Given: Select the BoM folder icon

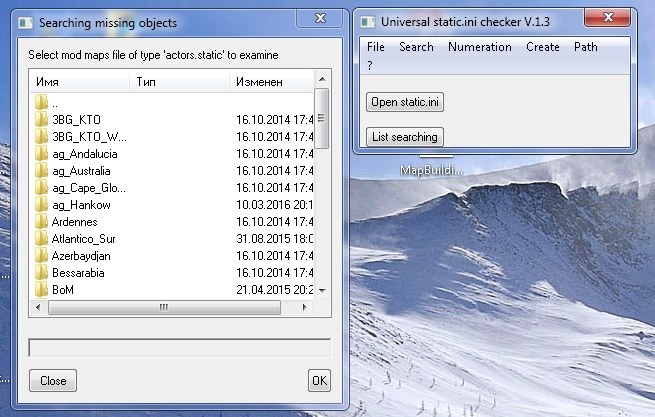Looking at the screenshot, I should point(41,290).
